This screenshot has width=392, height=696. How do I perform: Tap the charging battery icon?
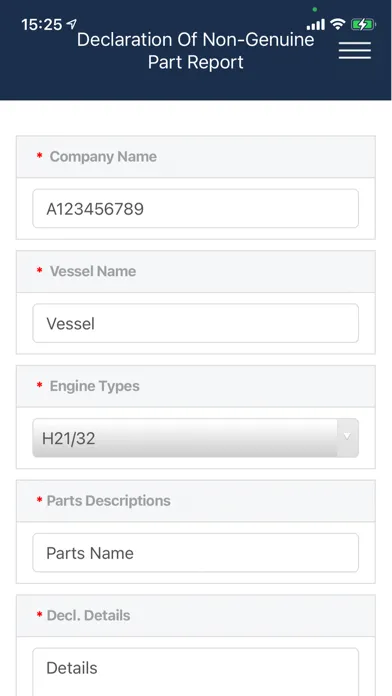tap(363, 24)
